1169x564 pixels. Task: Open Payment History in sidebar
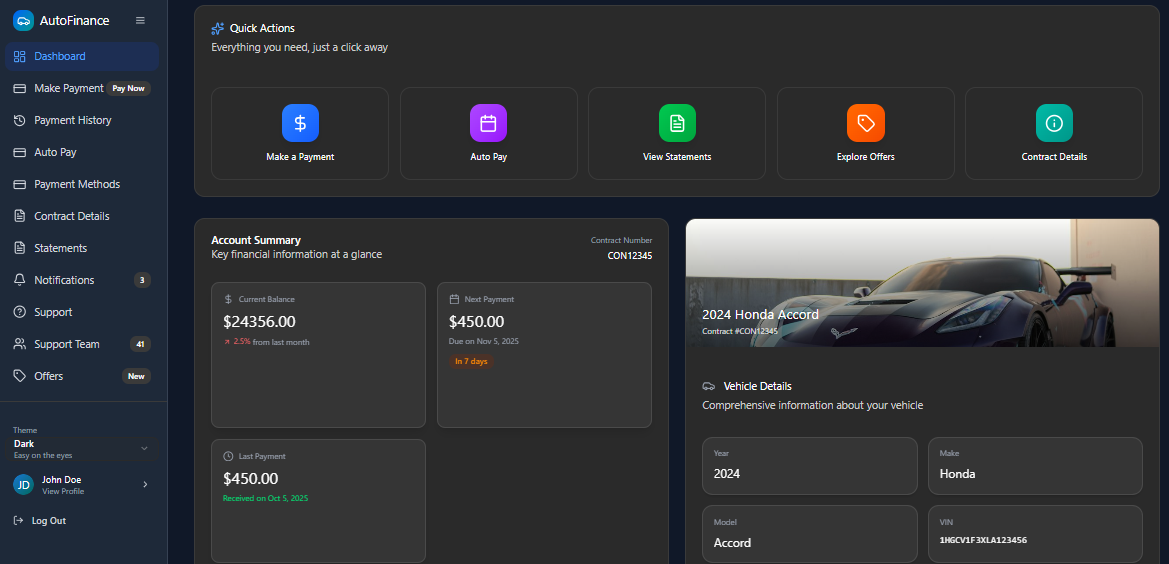point(72,120)
